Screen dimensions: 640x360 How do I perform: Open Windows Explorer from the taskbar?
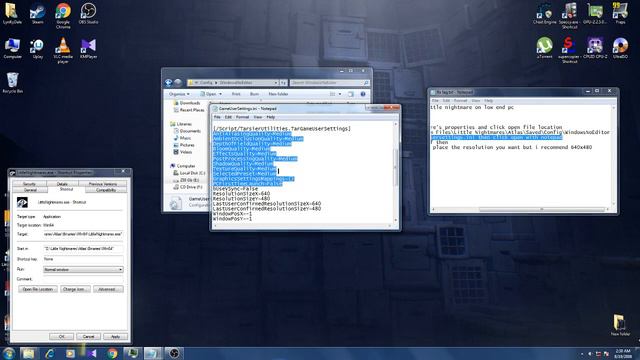tap(28, 353)
